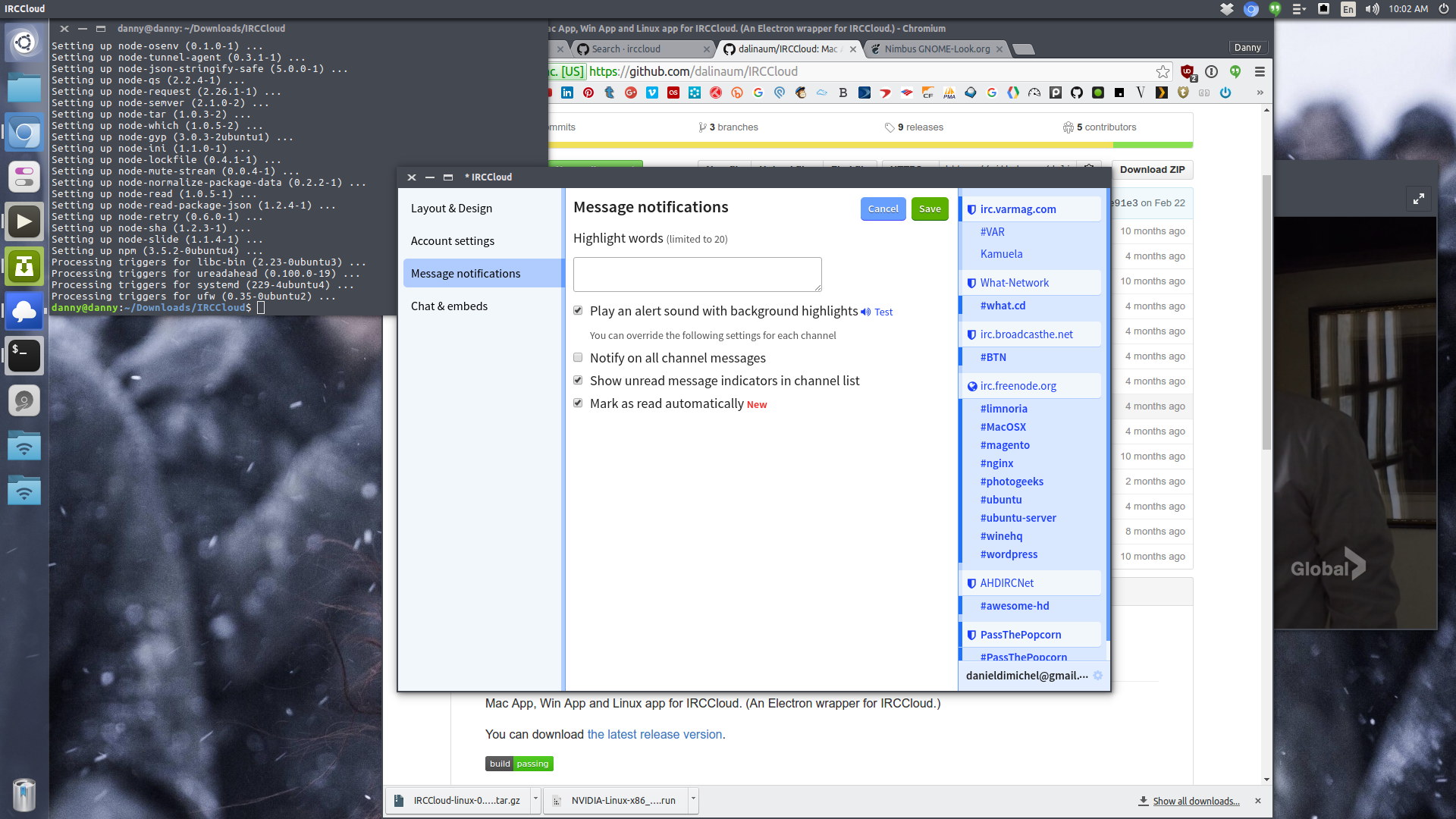Open IRCCloud tar.gz download dropdown arrow
This screenshot has height=819, width=1456.
click(535, 799)
